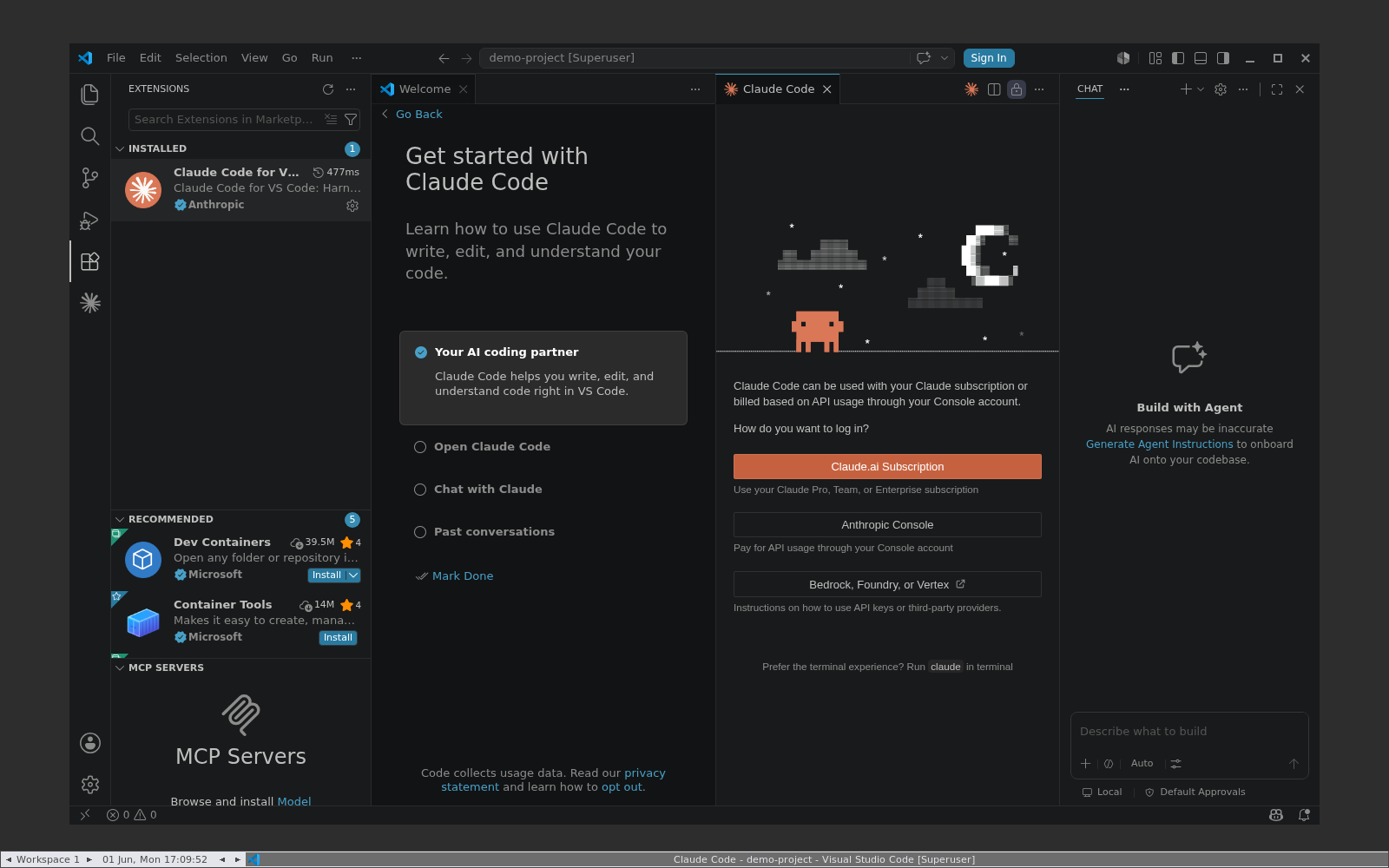Open the Run and Debug view
This screenshot has width=1389, height=868.
click(x=89, y=220)
